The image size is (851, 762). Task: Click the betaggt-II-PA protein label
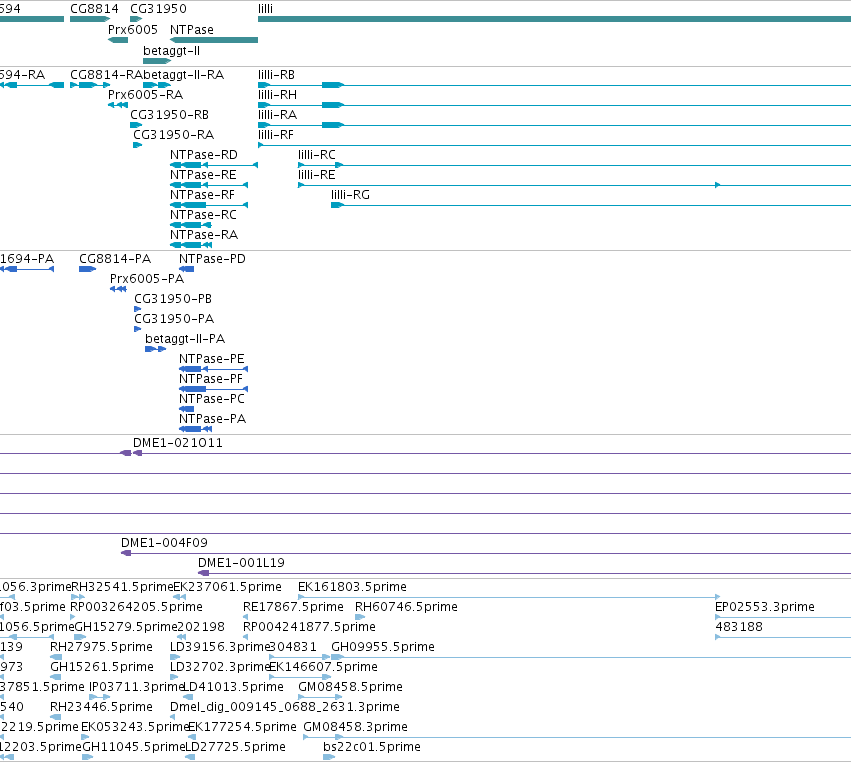point(185,339)
